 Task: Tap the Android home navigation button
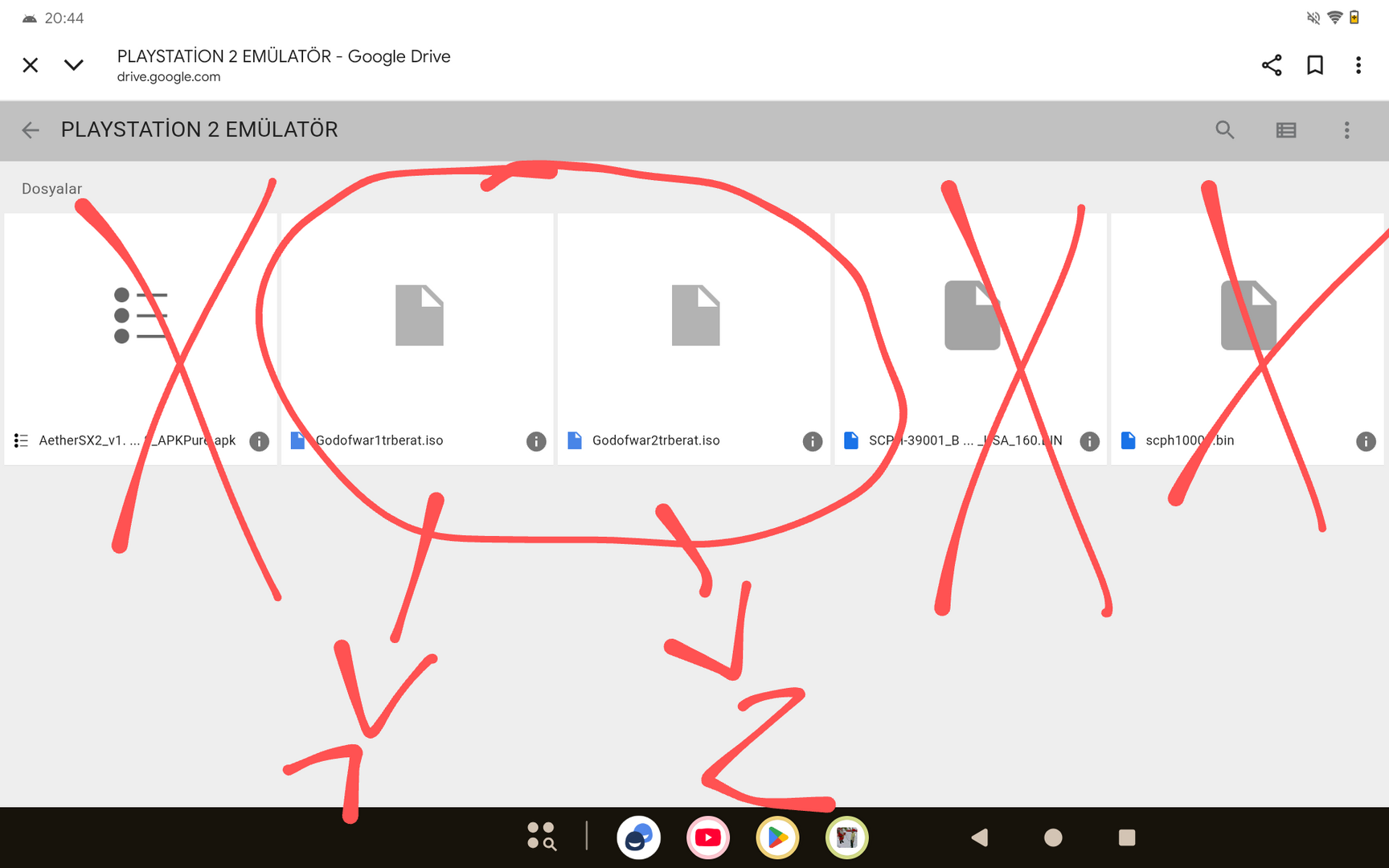[1053, 837]
